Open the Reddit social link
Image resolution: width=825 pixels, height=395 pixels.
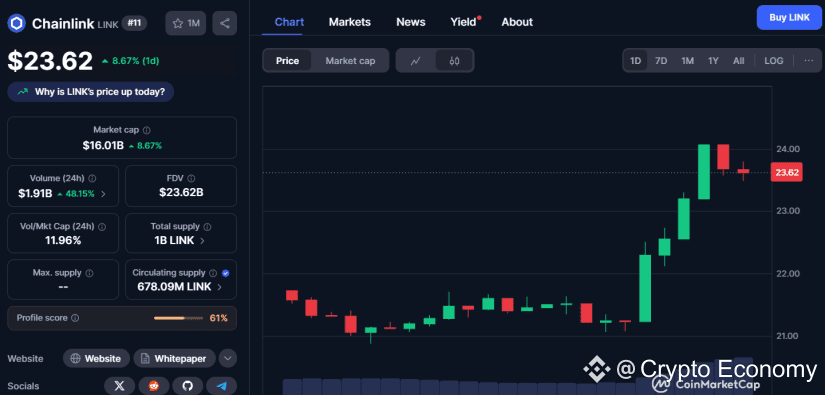click(154, 386)
